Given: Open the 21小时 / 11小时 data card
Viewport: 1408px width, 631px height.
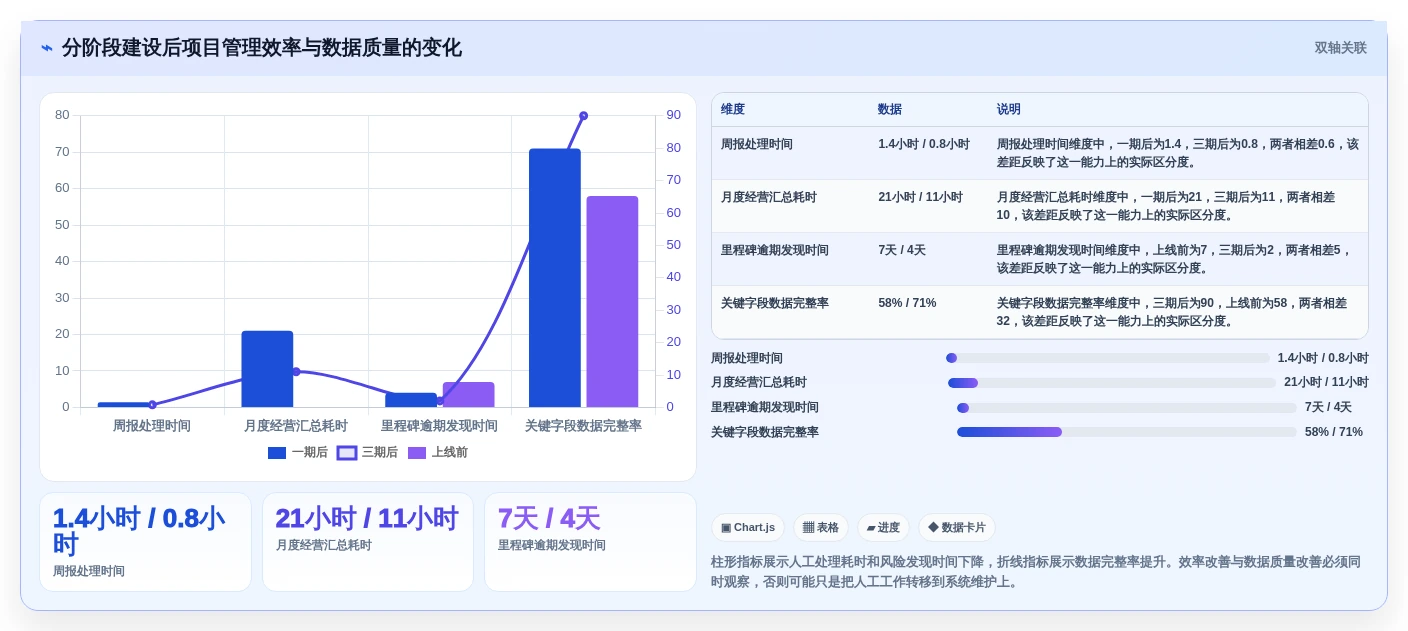Looking at the screenshot, I should pyautogui.click(x=368, y=542).
